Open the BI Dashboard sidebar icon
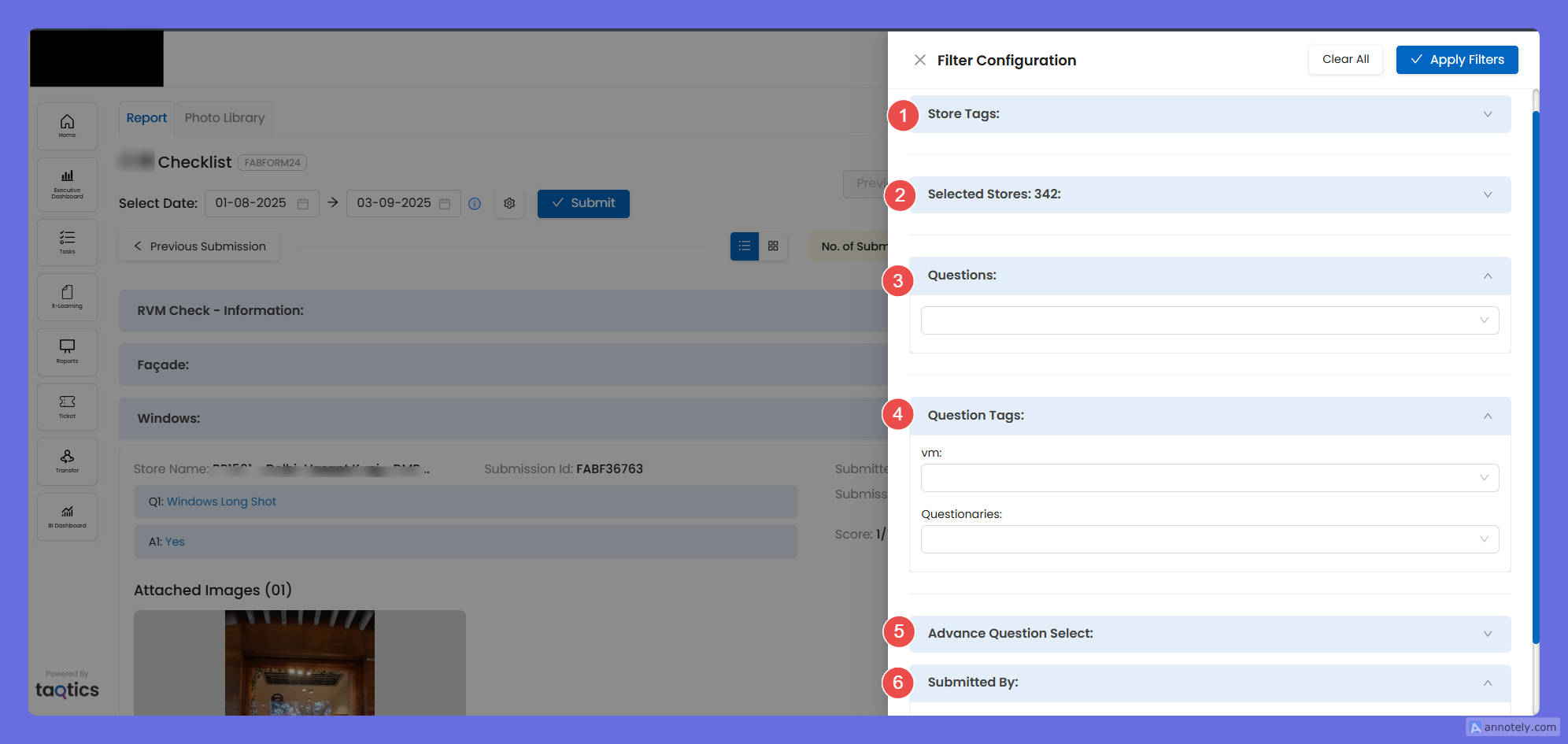The height and width of the screenshot is (744, 1568). point(67,516)
